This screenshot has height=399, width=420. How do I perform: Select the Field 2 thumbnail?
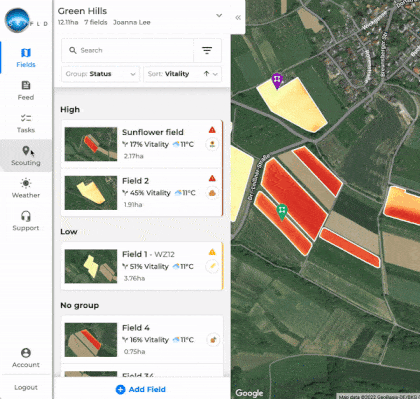[91, 193]
